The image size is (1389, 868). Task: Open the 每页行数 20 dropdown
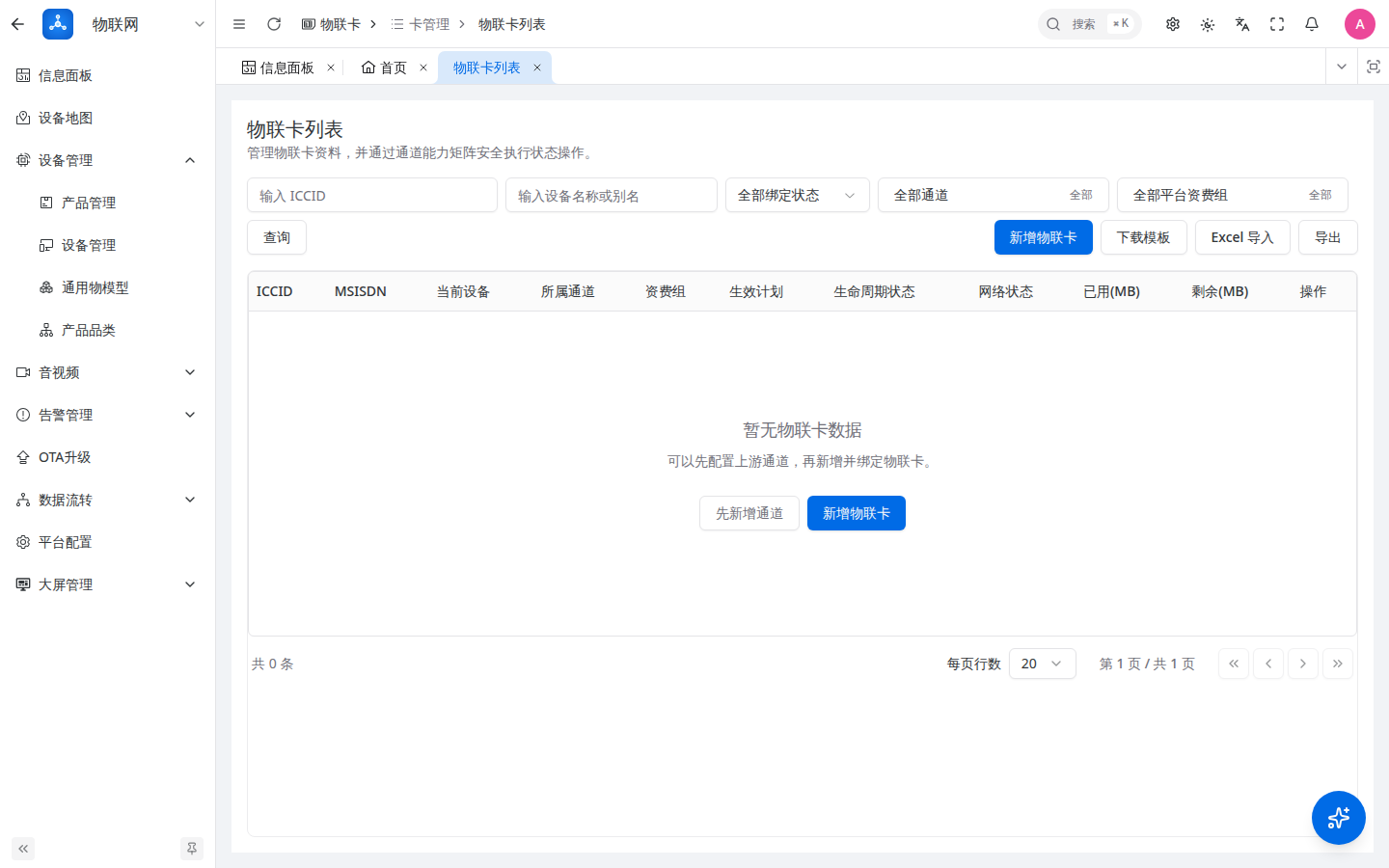(1043, 664)
